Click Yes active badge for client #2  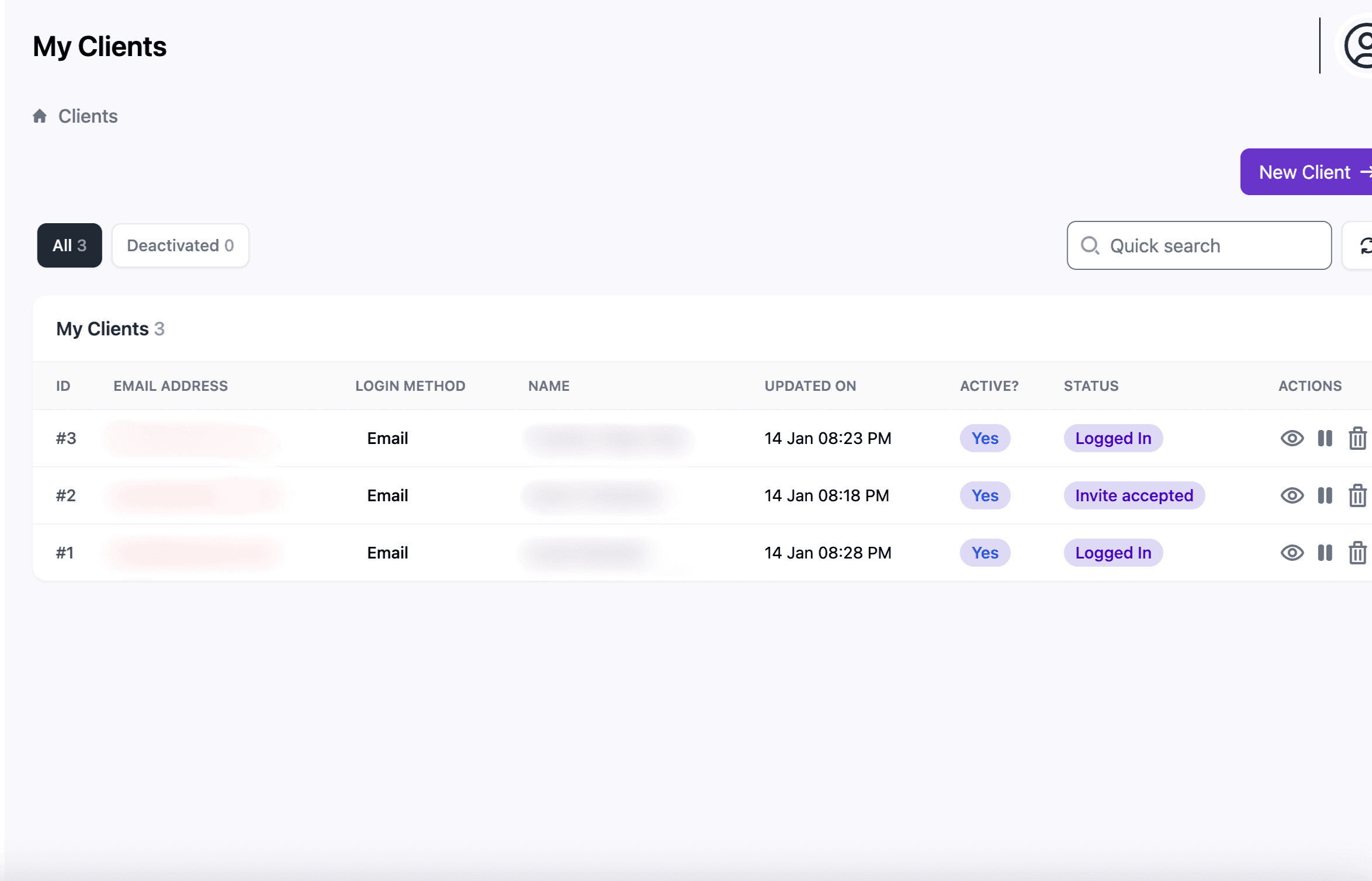click(985, 495)
